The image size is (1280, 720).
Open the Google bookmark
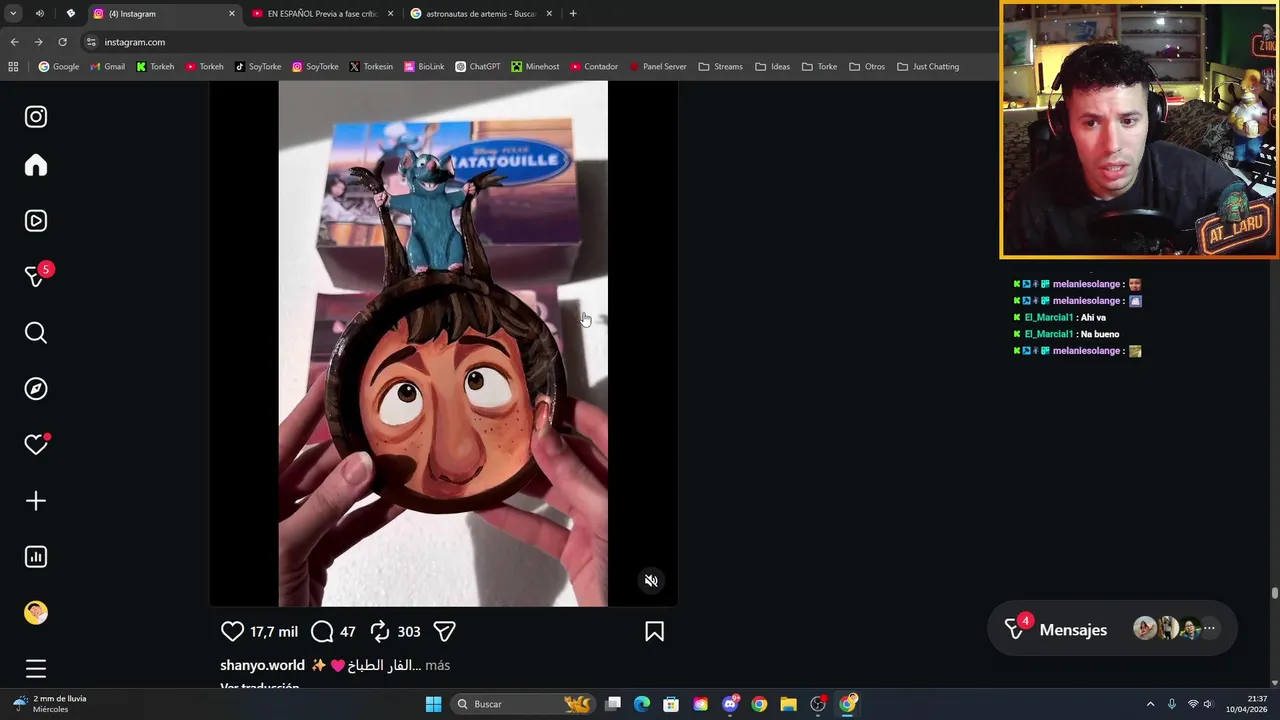point(59,67)
